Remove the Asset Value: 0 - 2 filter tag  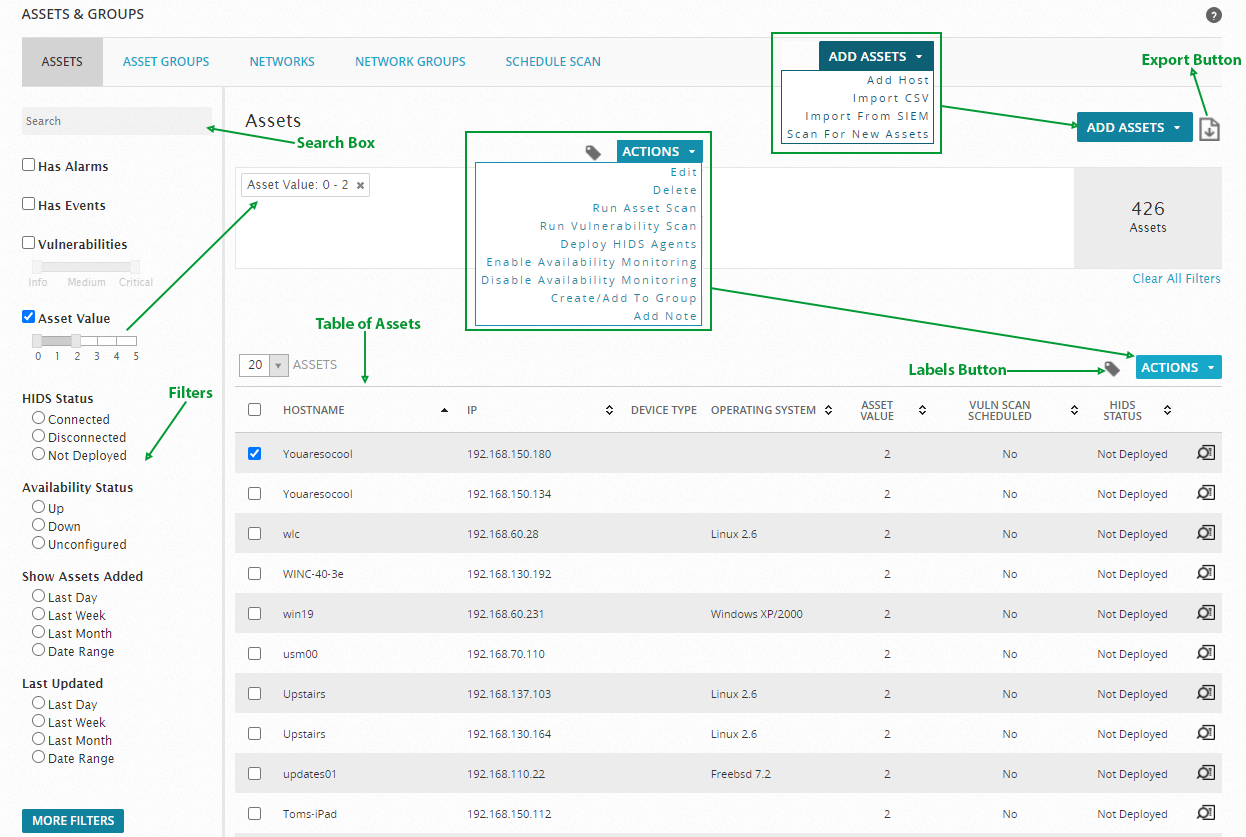coord(360,185)
